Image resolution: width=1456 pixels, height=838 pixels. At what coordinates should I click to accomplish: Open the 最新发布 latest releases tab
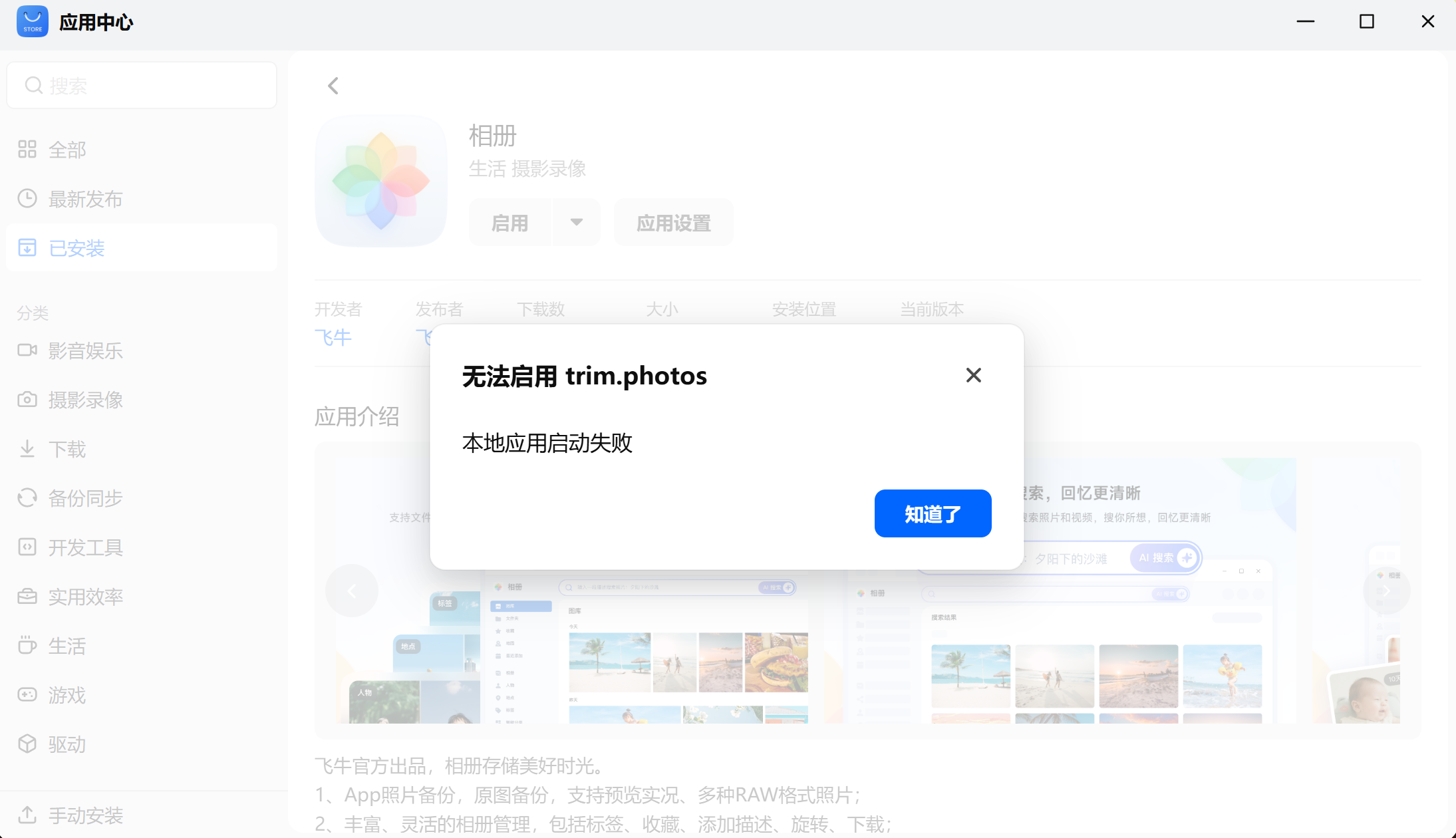[x=85, y=198]
